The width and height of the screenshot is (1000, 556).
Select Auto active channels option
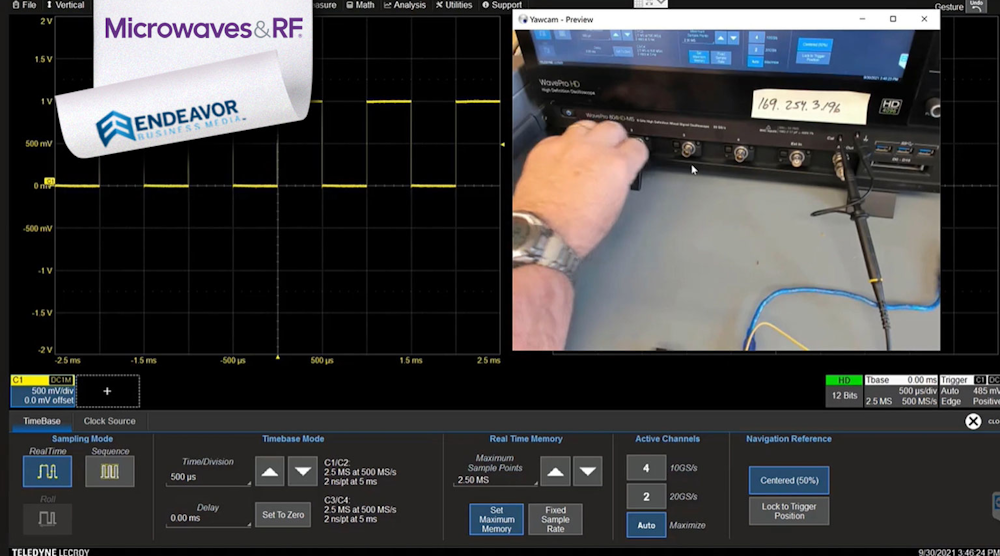(646, 525)
